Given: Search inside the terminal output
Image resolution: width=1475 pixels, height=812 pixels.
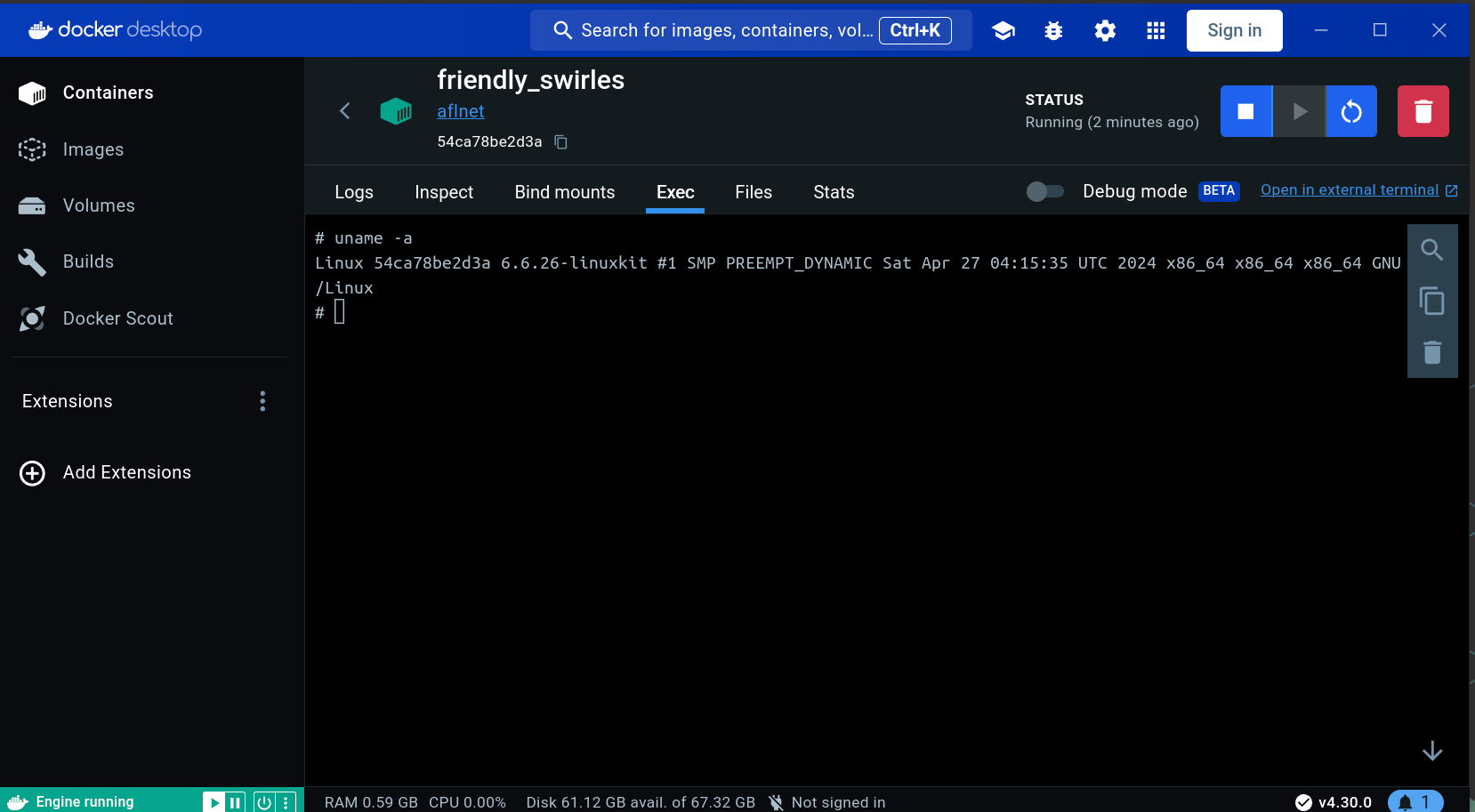Looking at the screenshot, I should click(1431, 250).
